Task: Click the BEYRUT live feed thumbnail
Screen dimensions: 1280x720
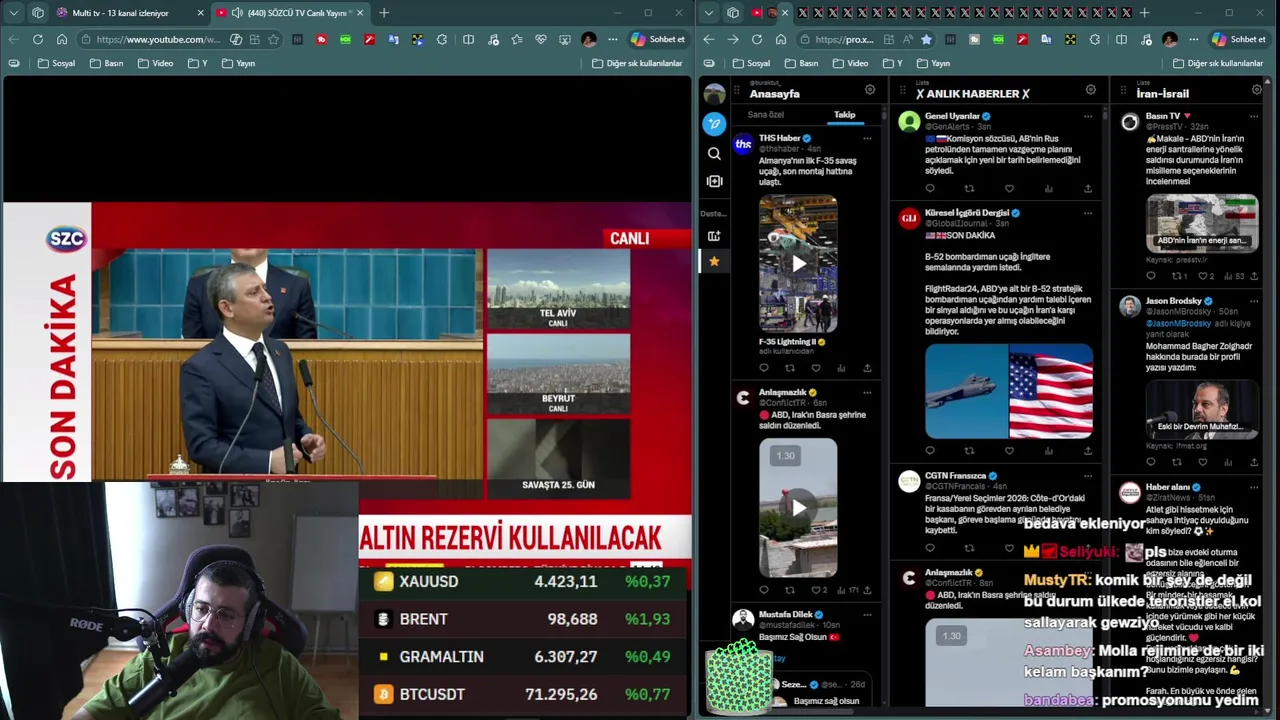Action: (558, 374)
